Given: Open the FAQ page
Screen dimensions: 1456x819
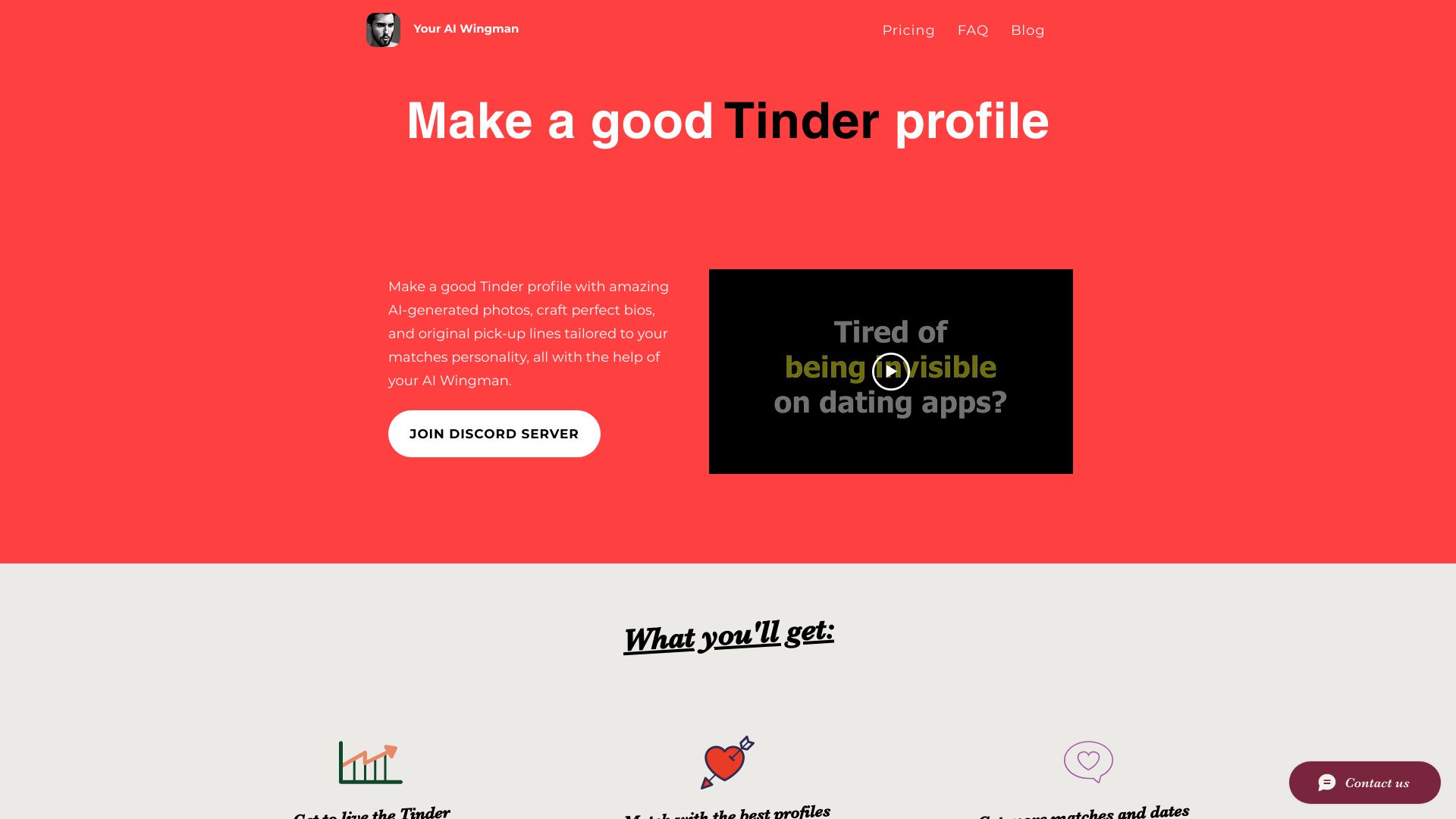Looking at the screenshot, I should point(973,29).
